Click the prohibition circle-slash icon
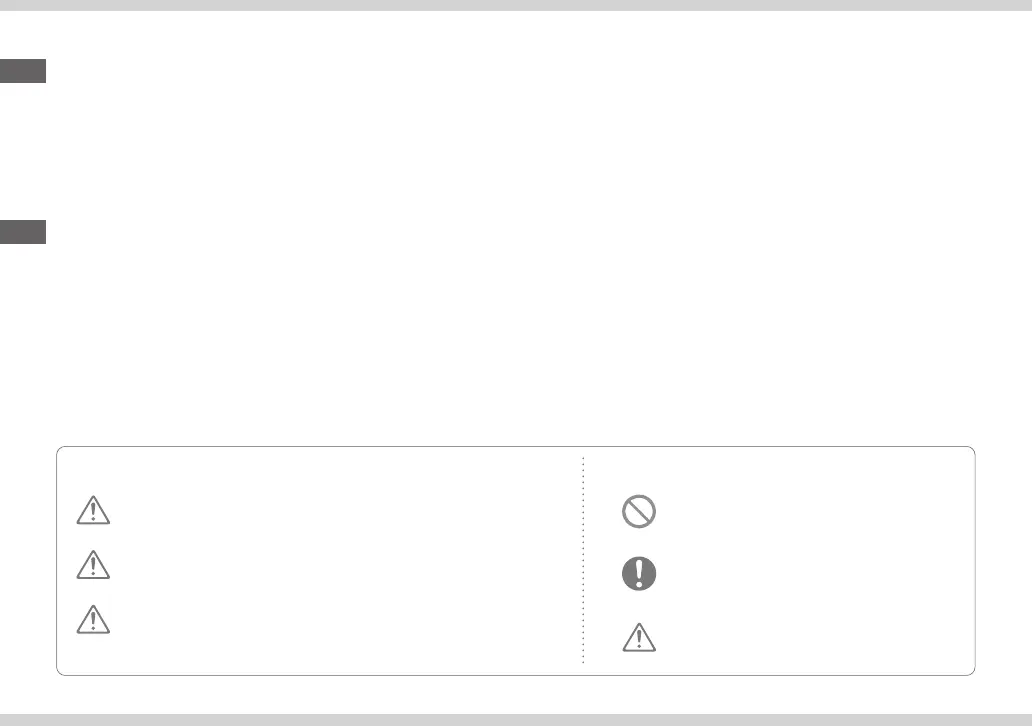 pos(638,511)
